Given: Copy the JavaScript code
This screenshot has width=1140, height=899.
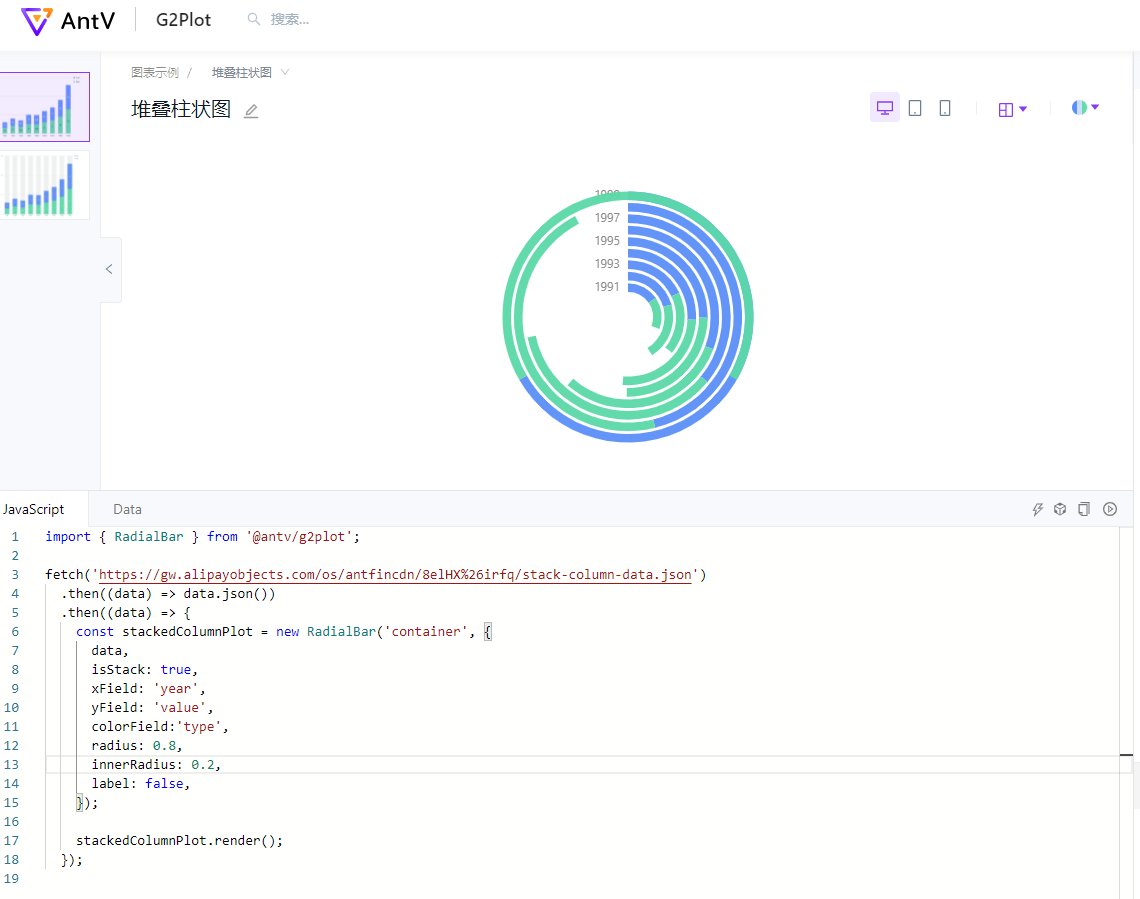Looking at the screenshot, I should [x=1084, y=509].
